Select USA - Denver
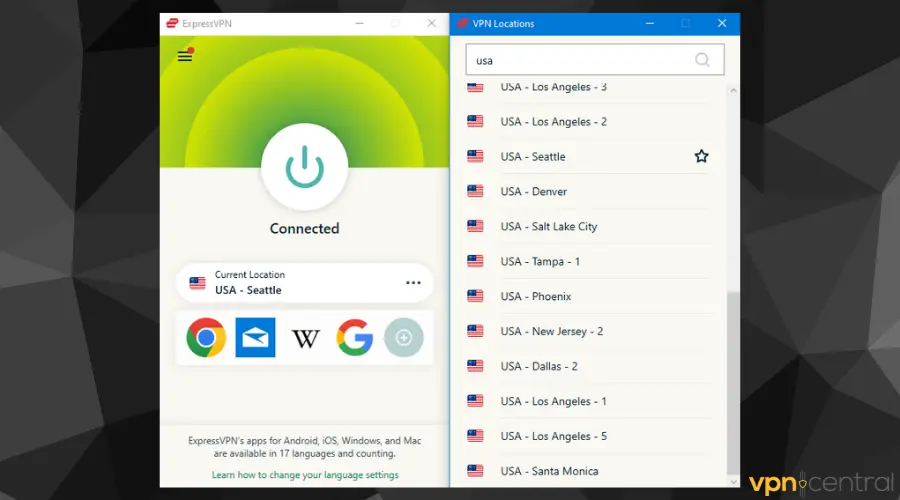Image resolution: width=900 pixels, height=500 pixels. 589,192
